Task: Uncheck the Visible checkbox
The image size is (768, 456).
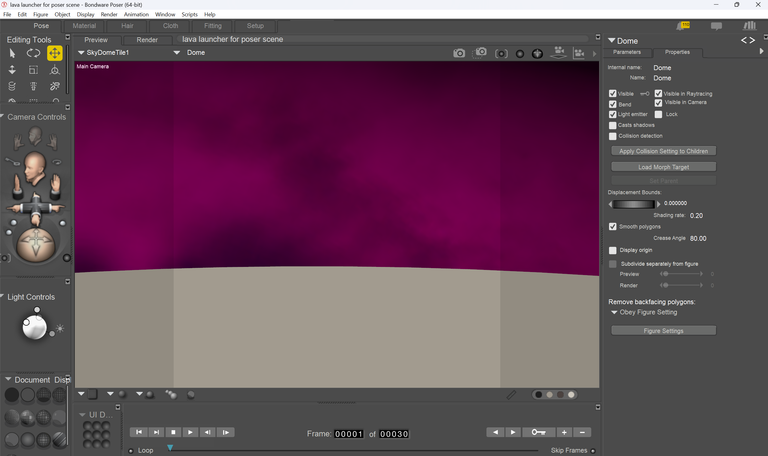Action: pyautogui.click(x=612, y=93)
